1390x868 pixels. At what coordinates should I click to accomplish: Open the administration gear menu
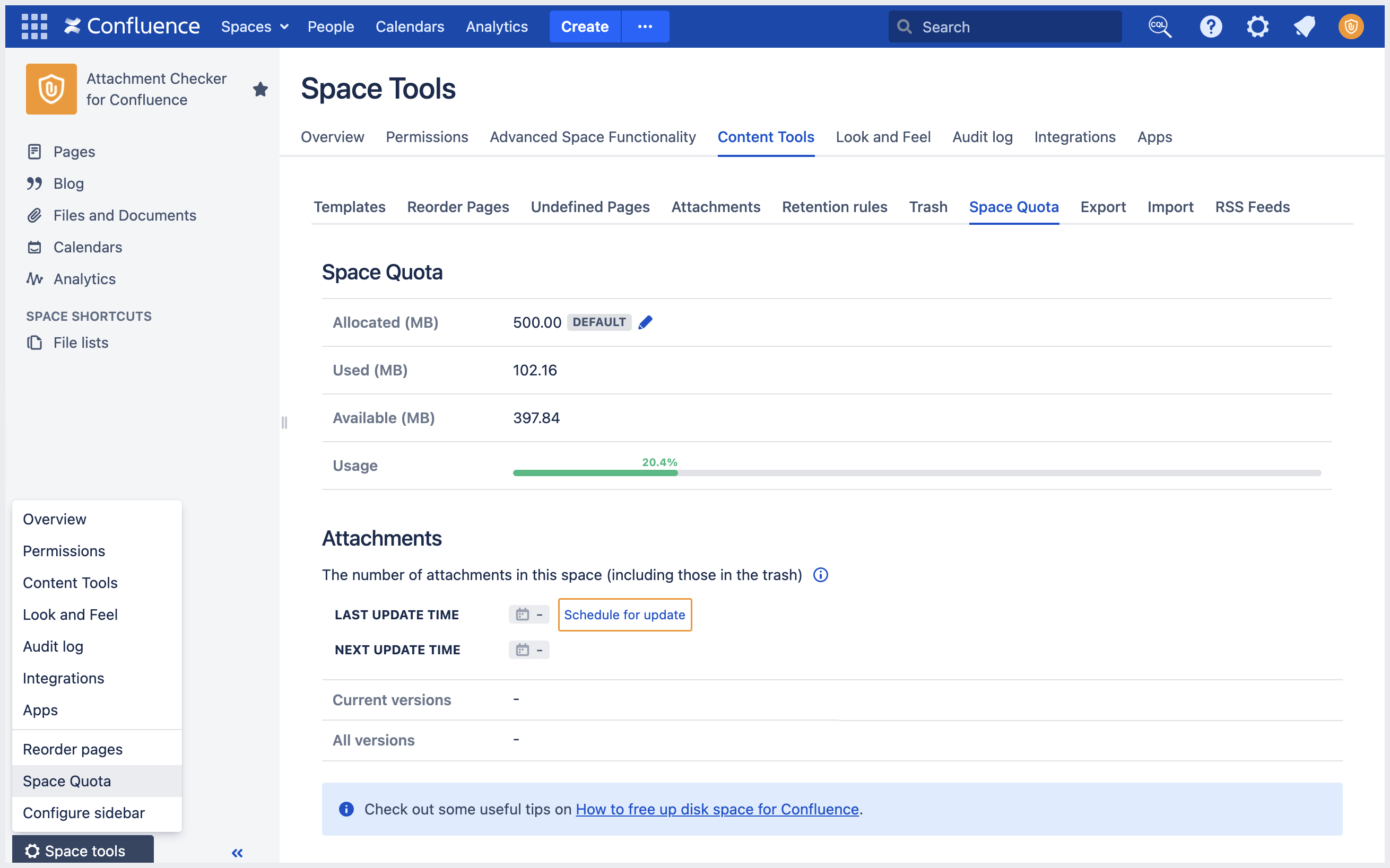point(1257,27)
